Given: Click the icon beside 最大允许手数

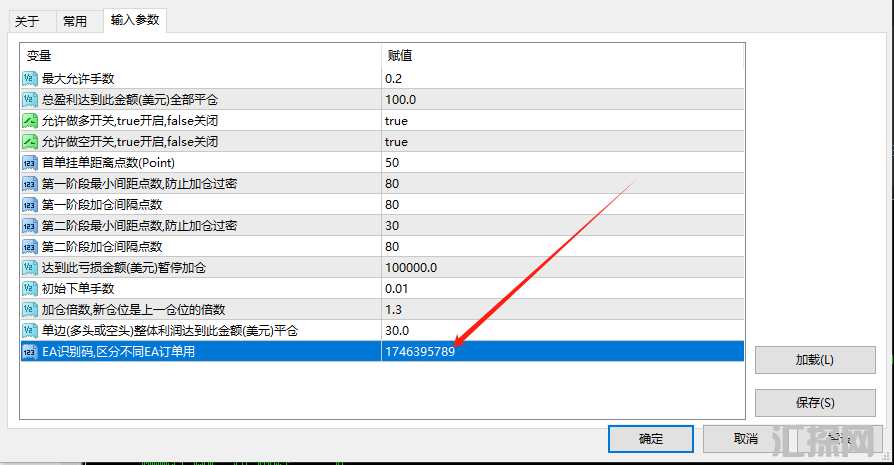Looking at the screenshot, I should pyautogui.click(x=30, y=79).
